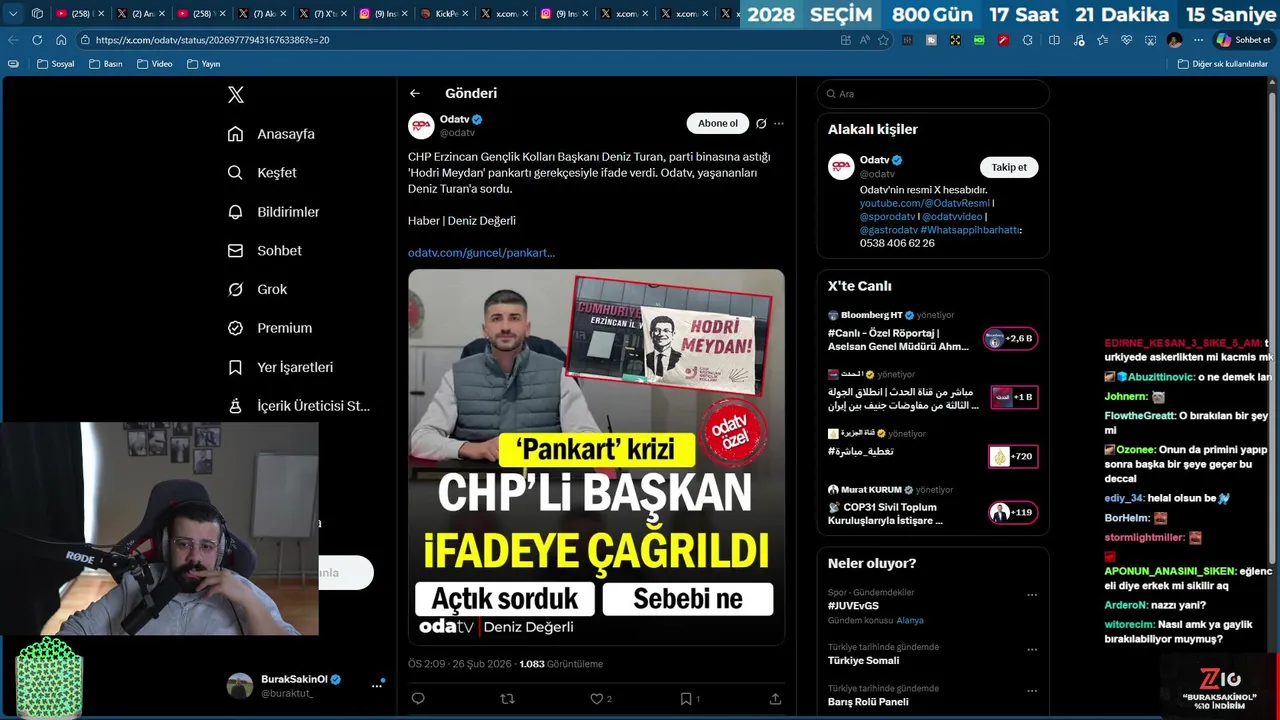Add page to favorites star
This screenshot has height=720, width=1280.
883,40
